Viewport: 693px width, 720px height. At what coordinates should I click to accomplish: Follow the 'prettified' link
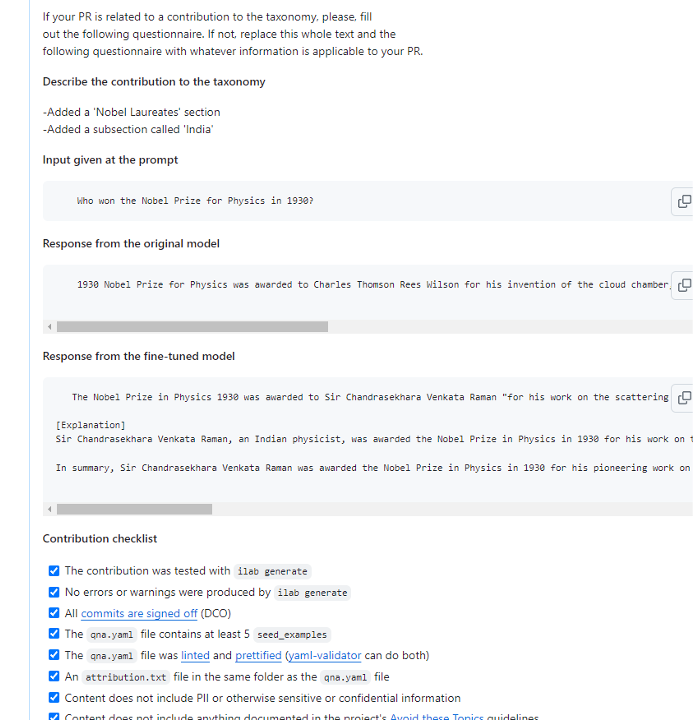(258, 655)
